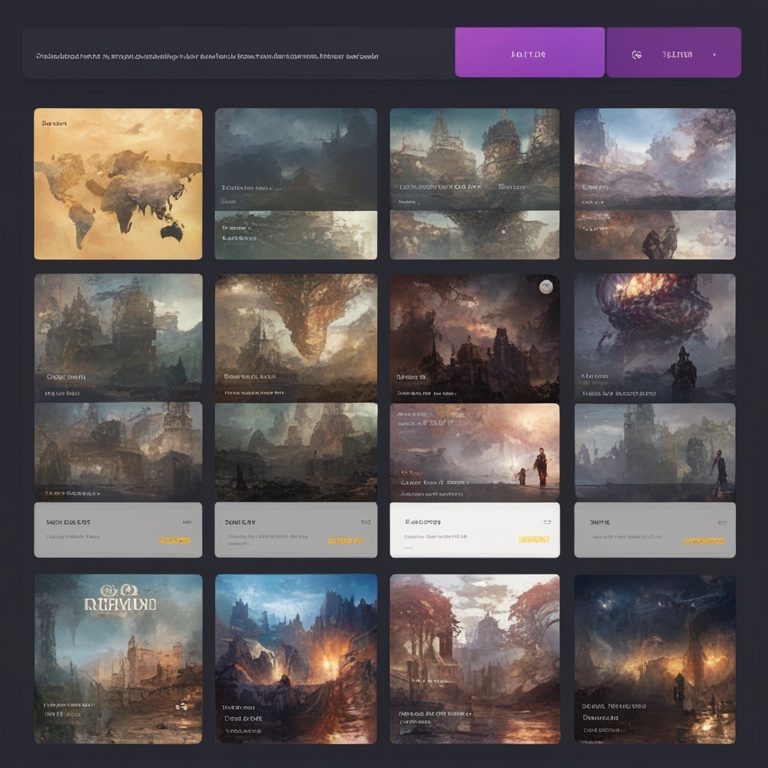Click the round badge on the dark ruined city card
768x768 pixels.
pyautogui.click(x=545, y=287)
